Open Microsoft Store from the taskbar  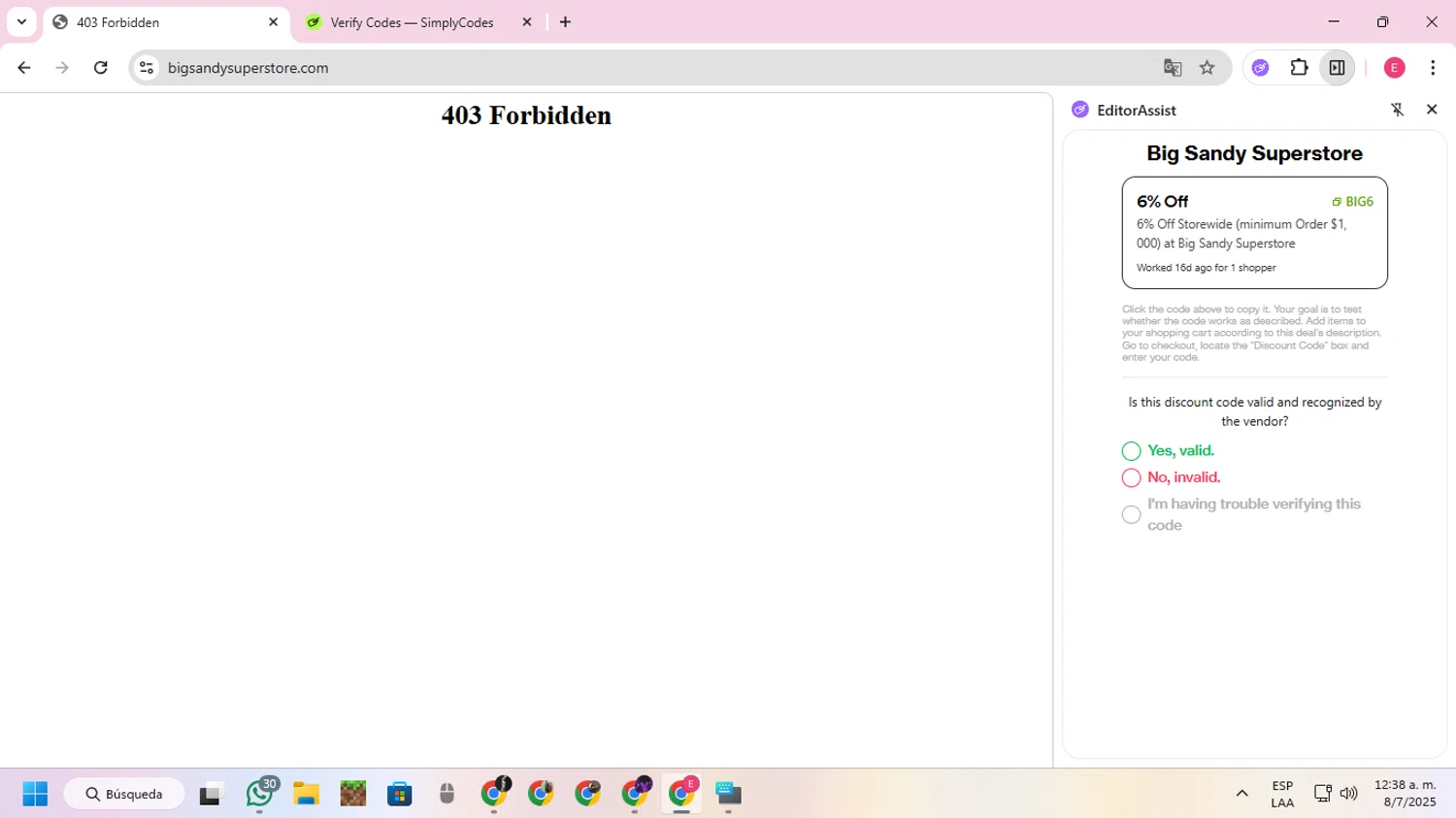[x=400, y=794]
